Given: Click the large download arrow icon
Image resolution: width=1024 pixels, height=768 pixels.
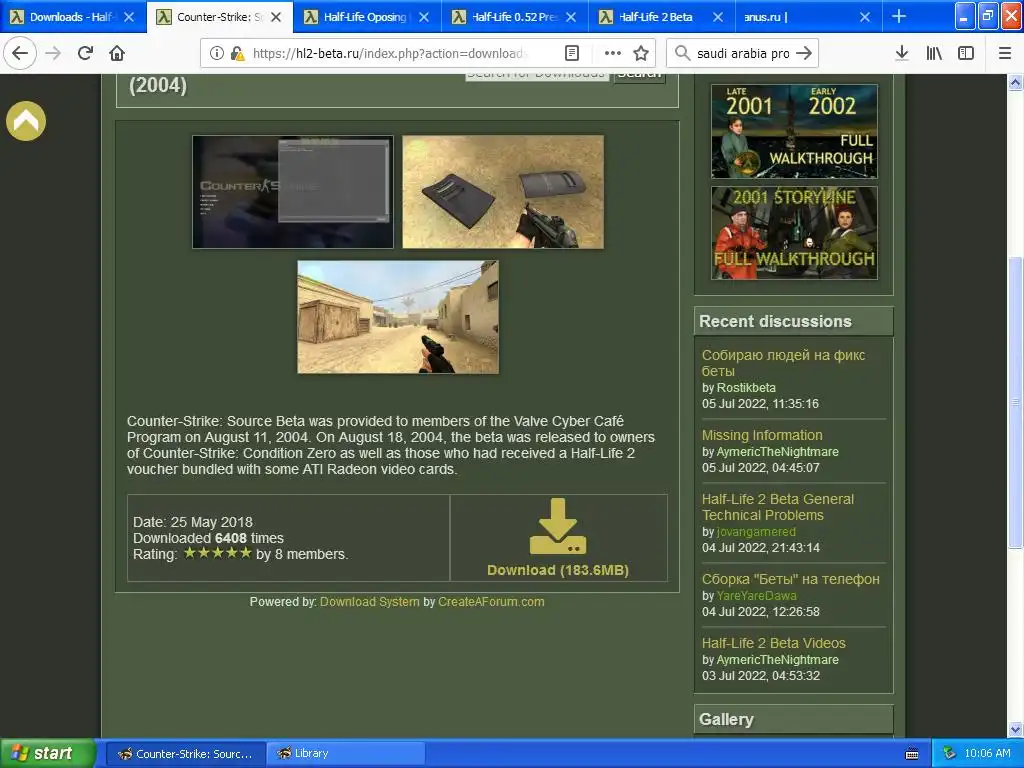Looking at the screenshot, I should [558, 526].
